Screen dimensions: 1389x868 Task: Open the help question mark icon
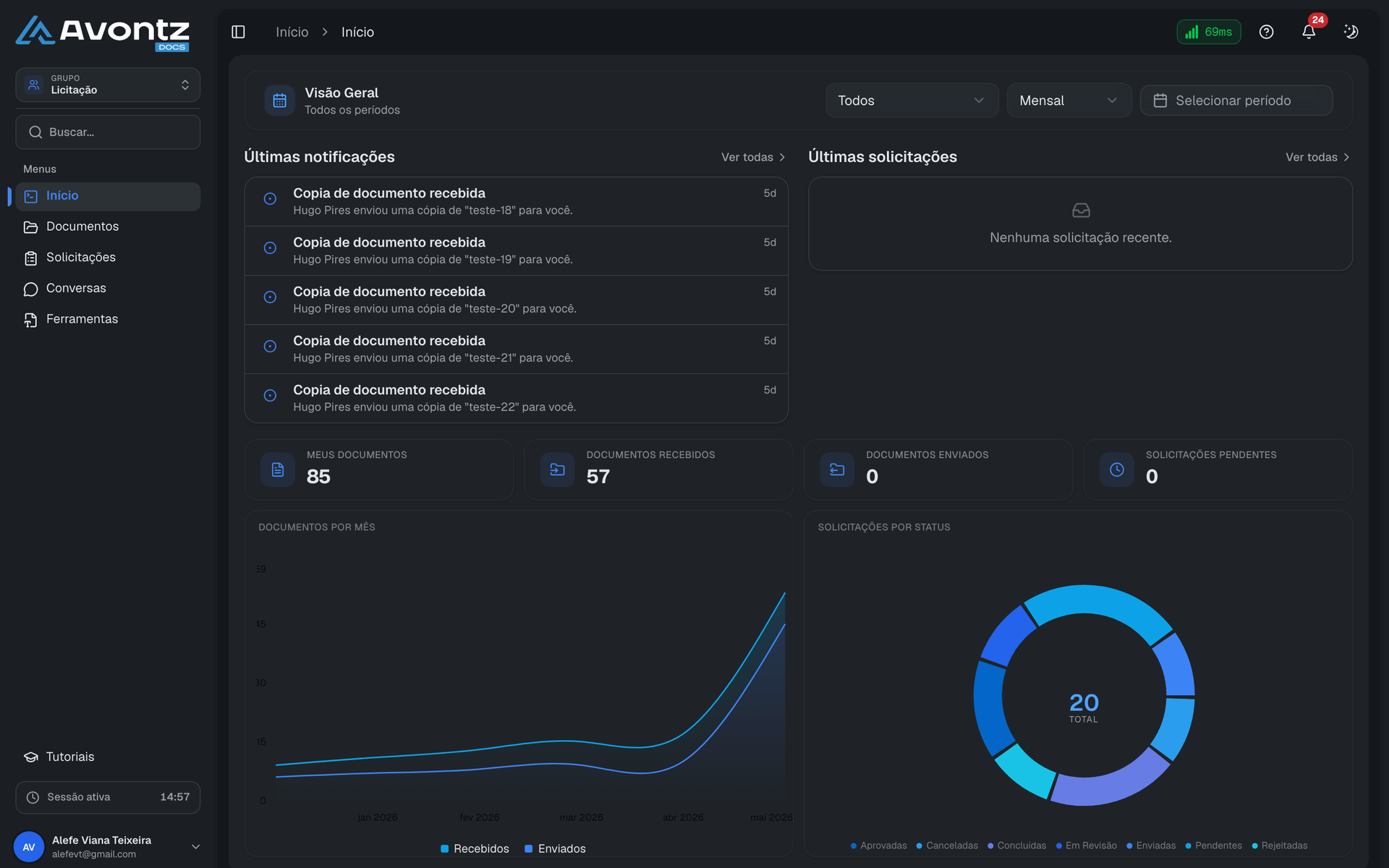pos(1266,32)
